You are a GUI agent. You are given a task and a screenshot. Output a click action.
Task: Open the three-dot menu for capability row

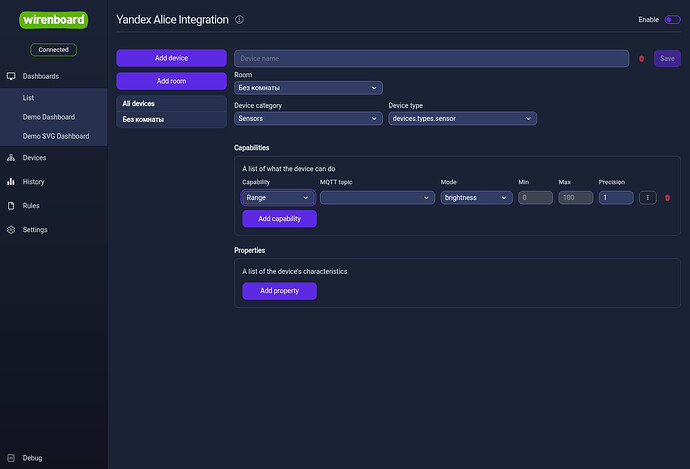(x=648, y=198)
